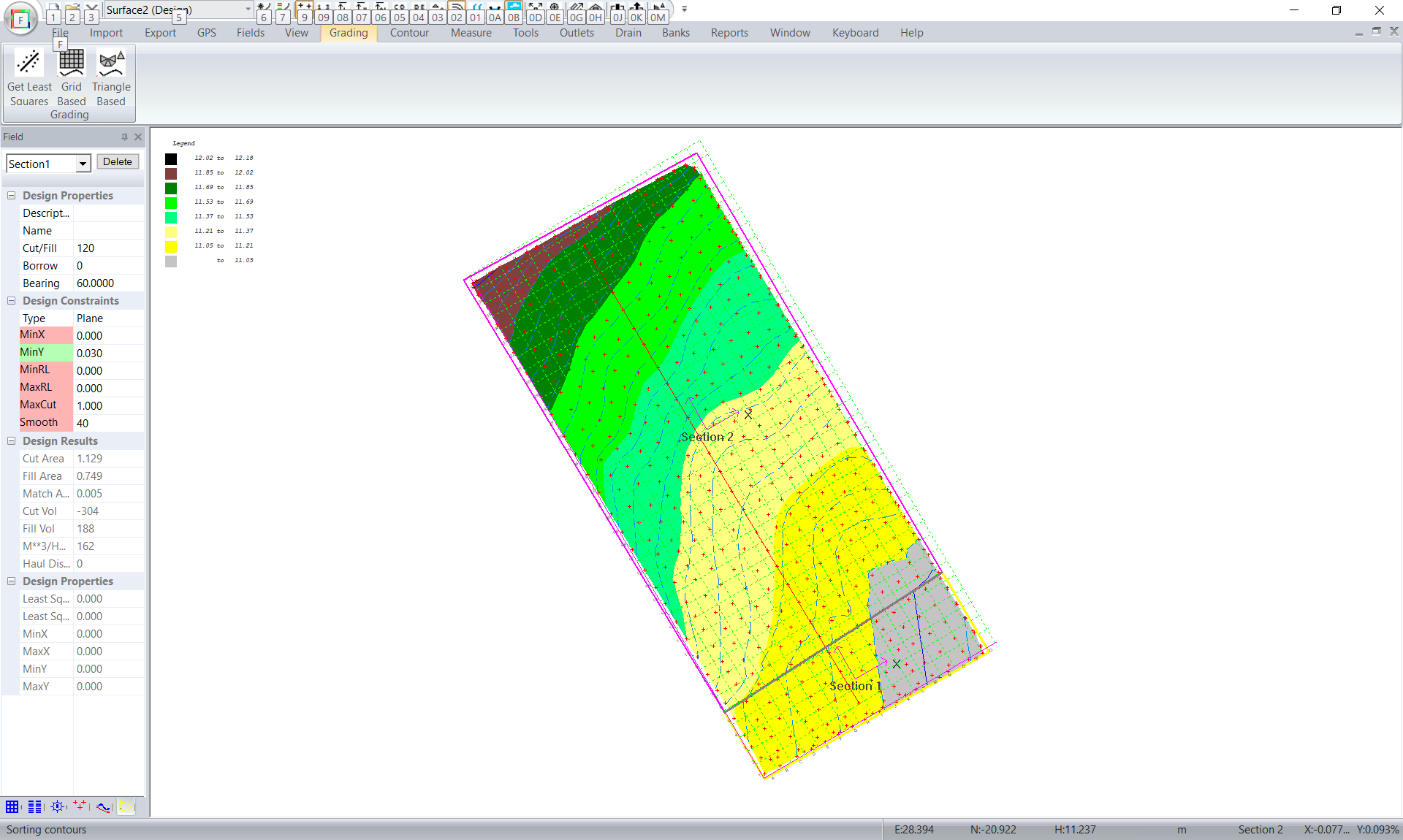
Task: Select Triangle Based grading tool
Action: 111,77
